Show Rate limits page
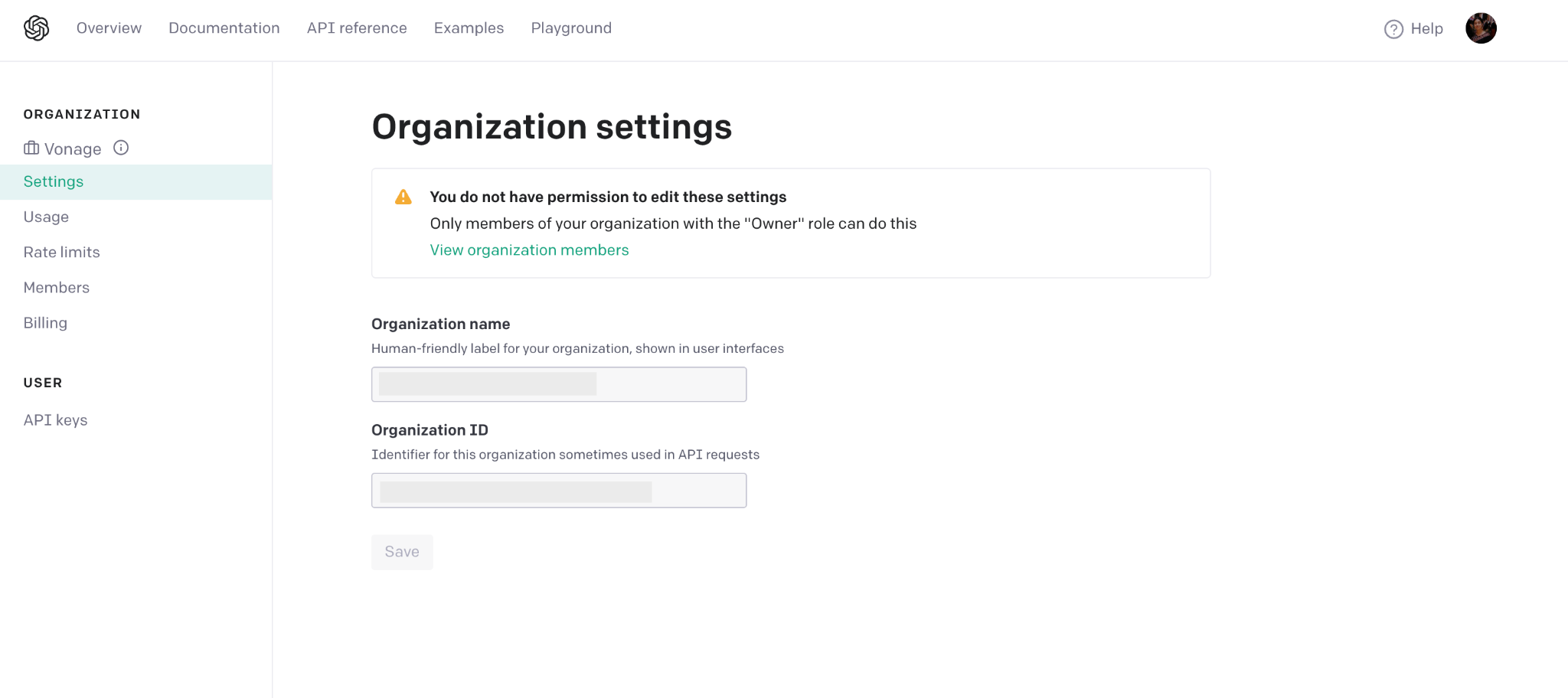 click(61, 253)
